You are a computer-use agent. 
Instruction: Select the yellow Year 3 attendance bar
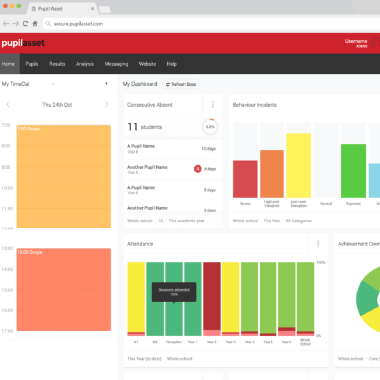coord(231,299)
